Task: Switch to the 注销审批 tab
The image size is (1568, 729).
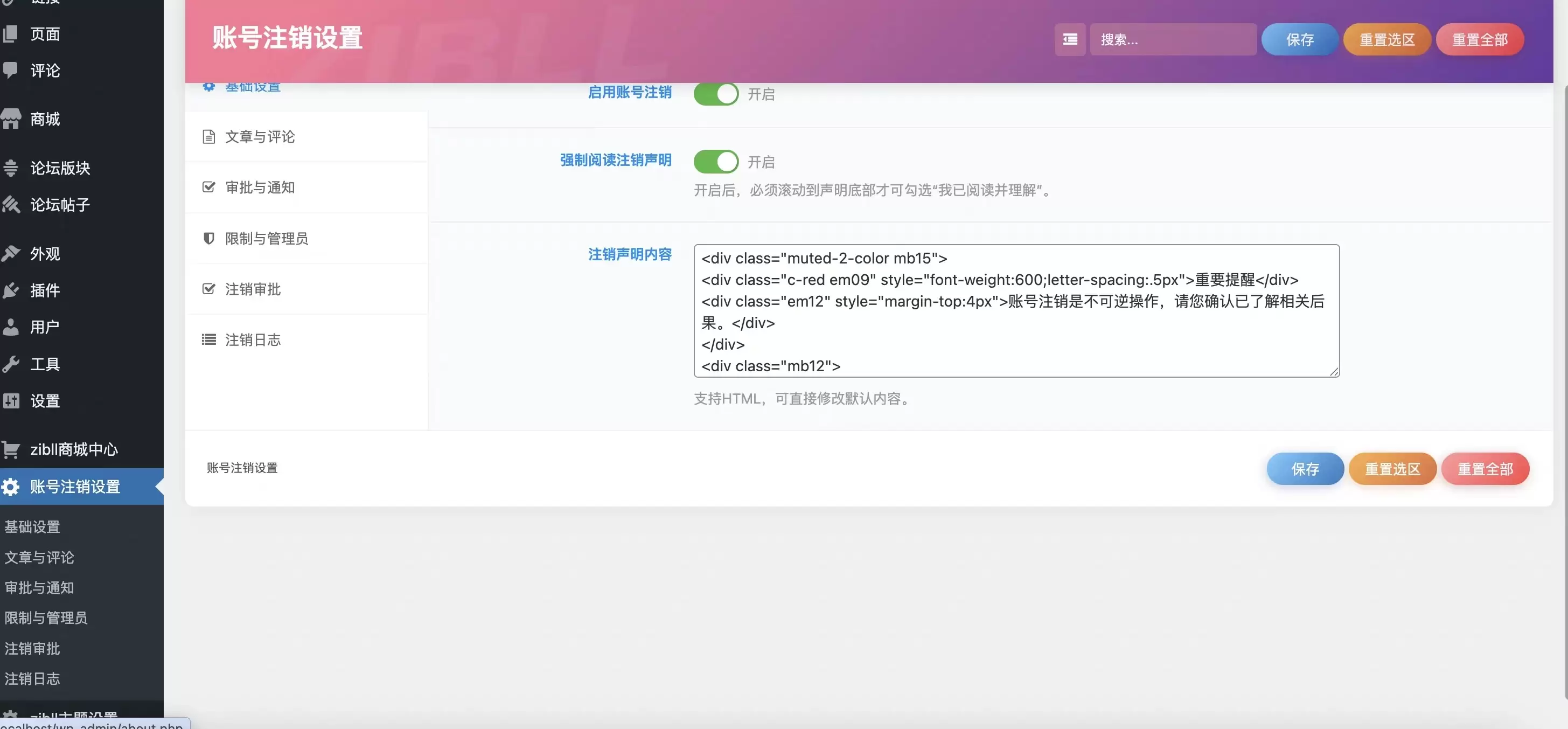Action: pyautogui.click(x=253, y=289)
